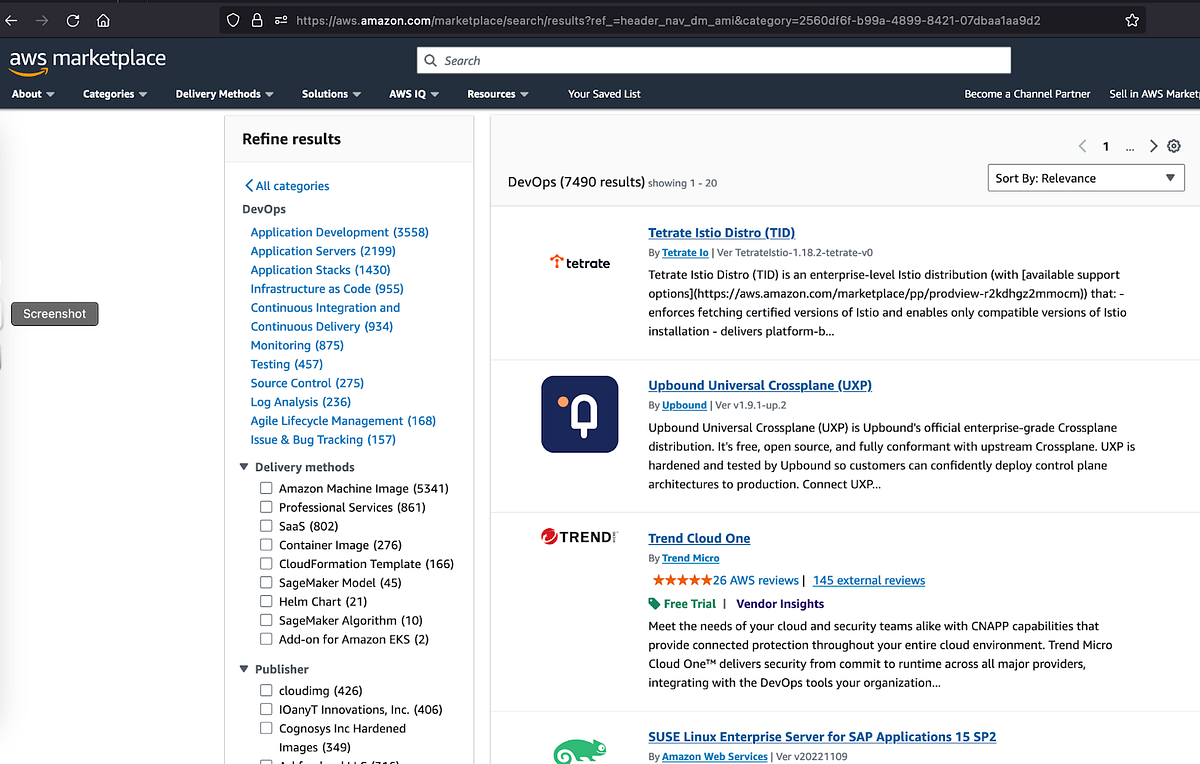Enable the cloudimg publisher filter
This screenshot has width=1200, height=764.
pos(266,690)
